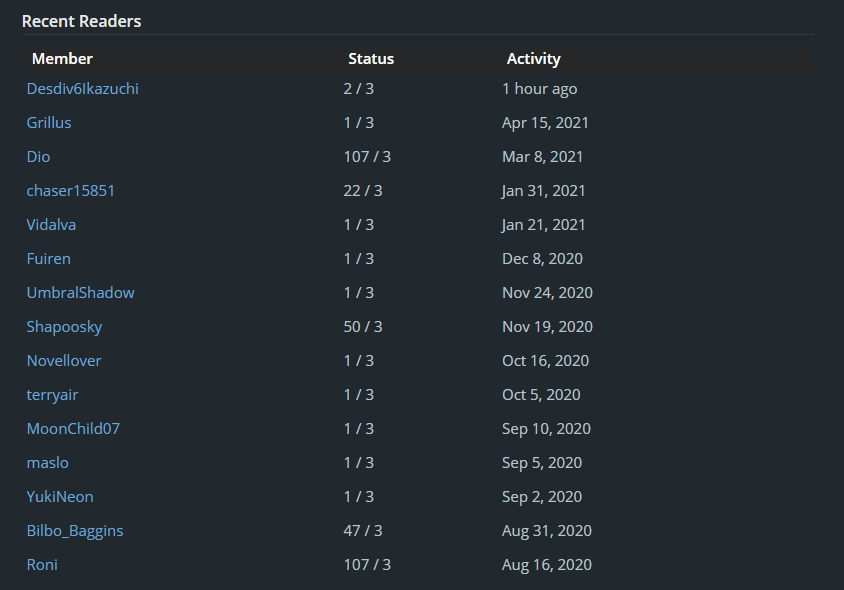The width and height of the screenshot is (844, 590).
Task: Open Desdiv6Ikazuchi's member profile
Action: (82, 89)
